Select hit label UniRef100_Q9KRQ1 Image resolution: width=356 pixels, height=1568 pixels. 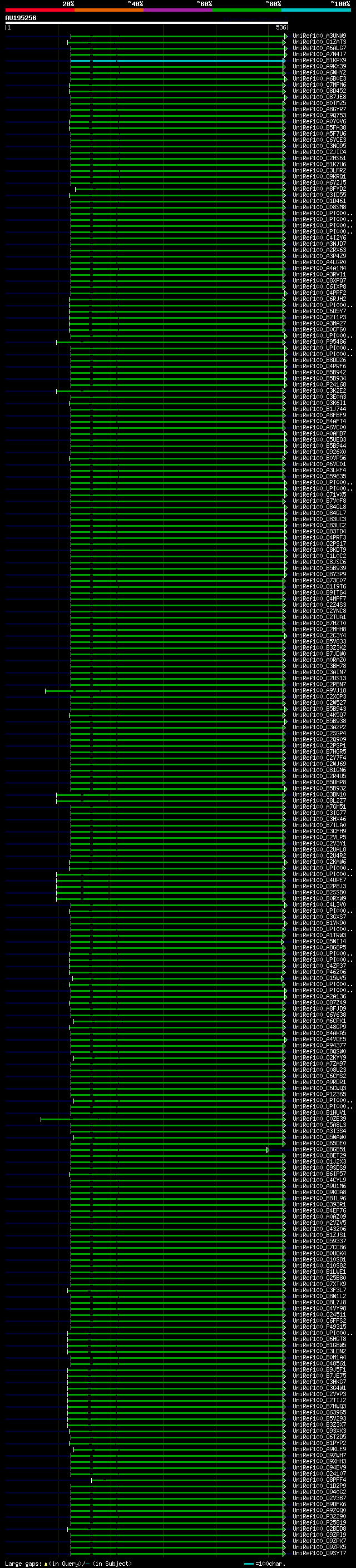319,177
